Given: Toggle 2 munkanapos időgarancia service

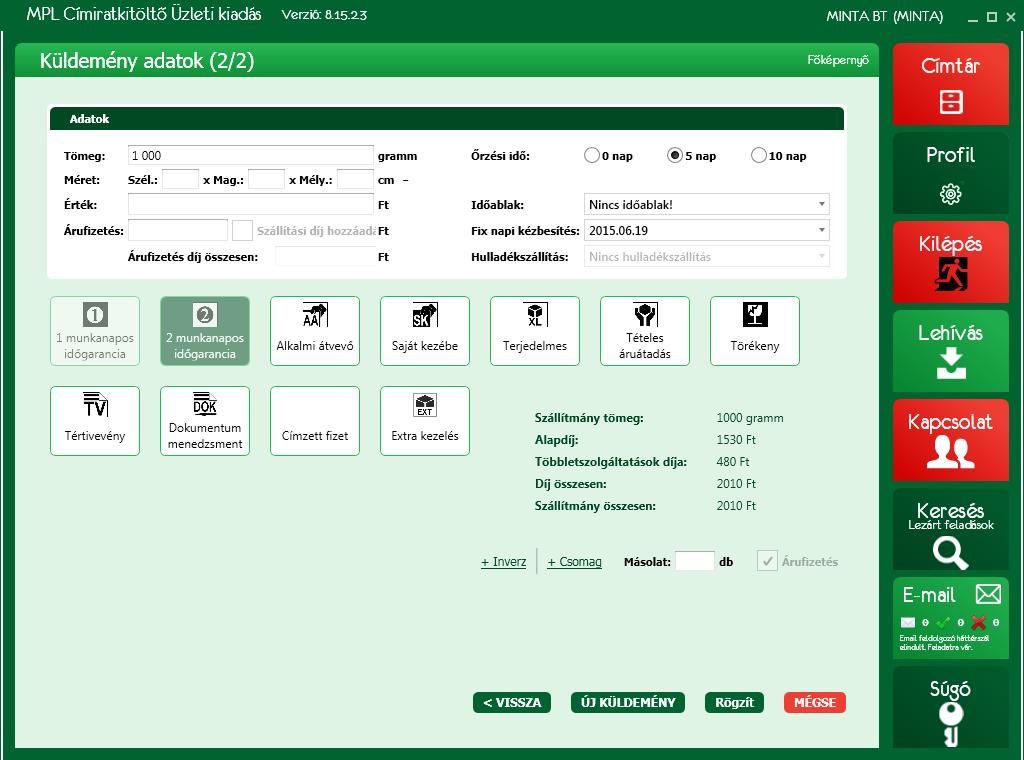Looking at the screenshot, I should [x=205, y=331].
